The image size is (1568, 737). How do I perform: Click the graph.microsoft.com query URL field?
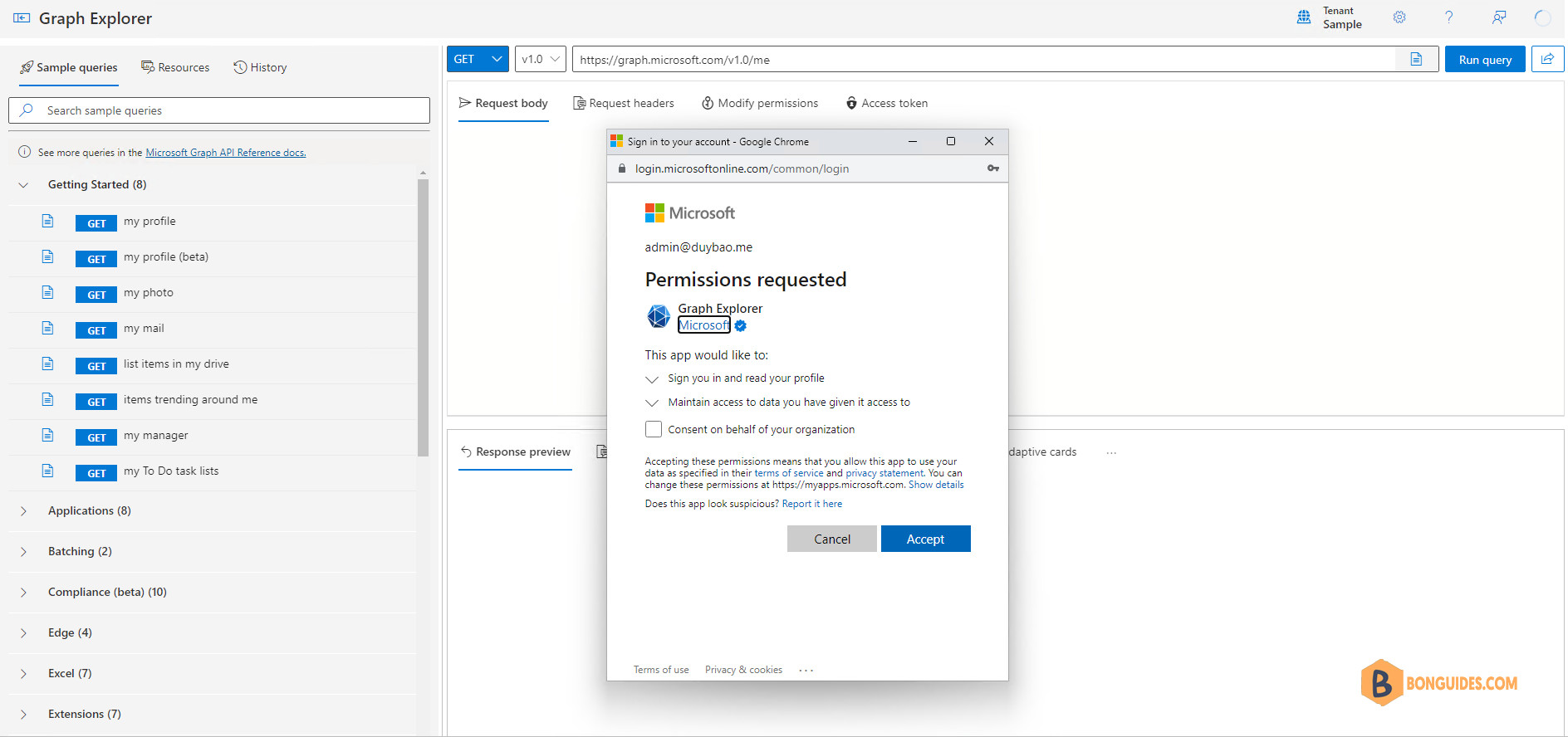pyautogui.click(x=984, y=59)
